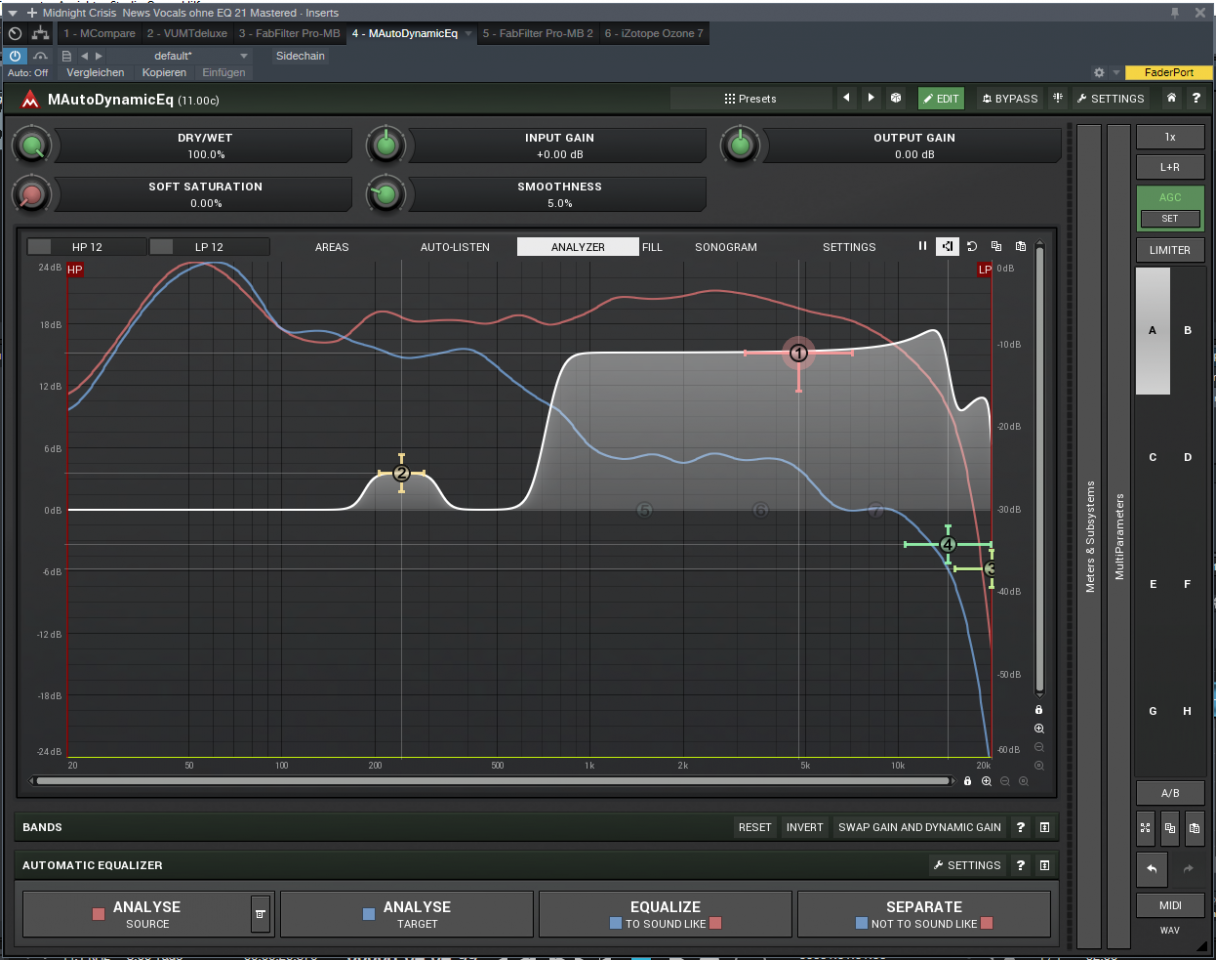Toggle the plugin power button
The height and width of the screenshot is (960, 1216).
tap(15, 56)
